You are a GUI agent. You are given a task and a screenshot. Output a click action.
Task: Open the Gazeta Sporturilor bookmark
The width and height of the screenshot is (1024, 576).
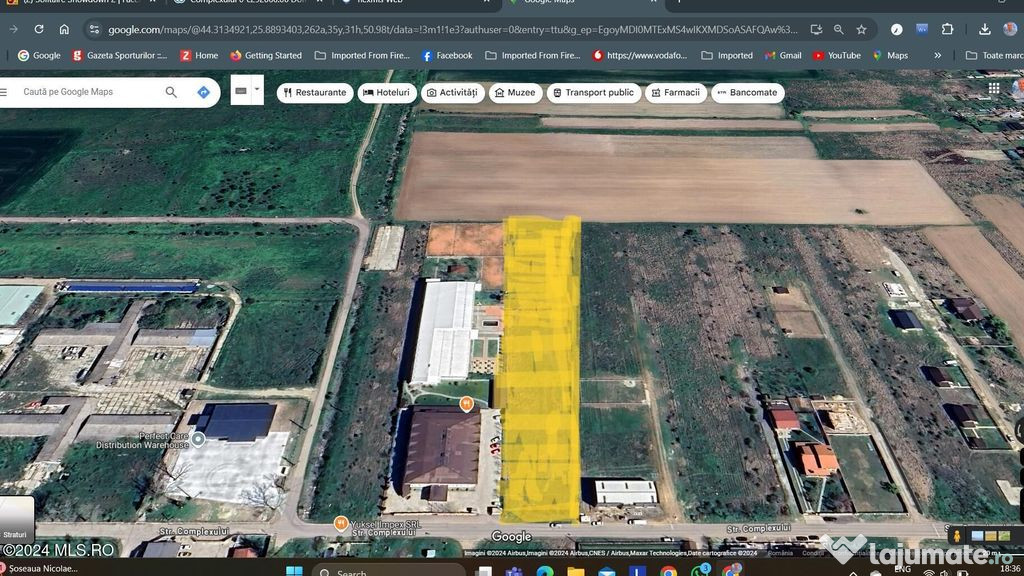pos(120,56)
